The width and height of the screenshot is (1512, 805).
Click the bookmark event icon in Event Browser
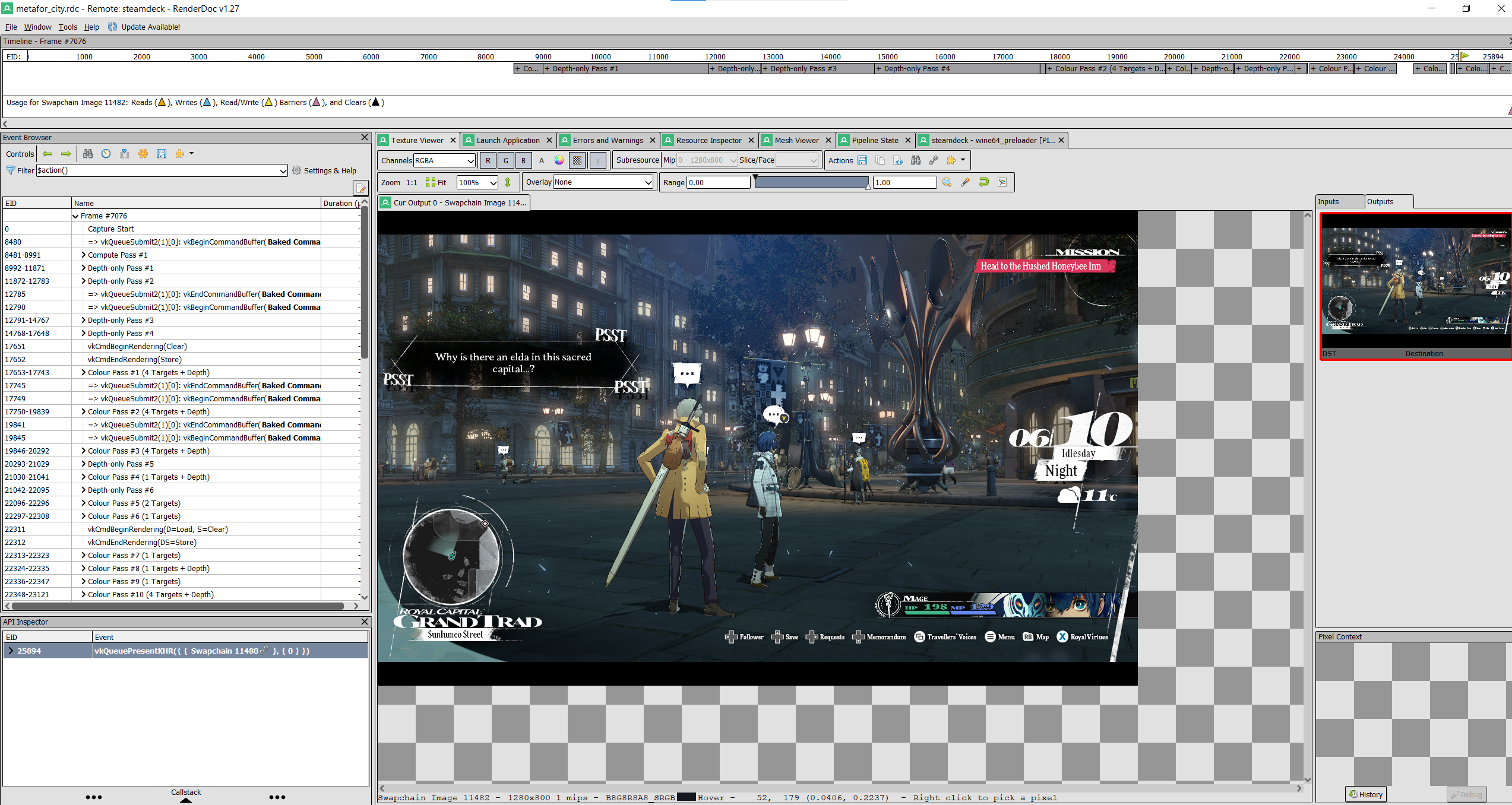124,154
